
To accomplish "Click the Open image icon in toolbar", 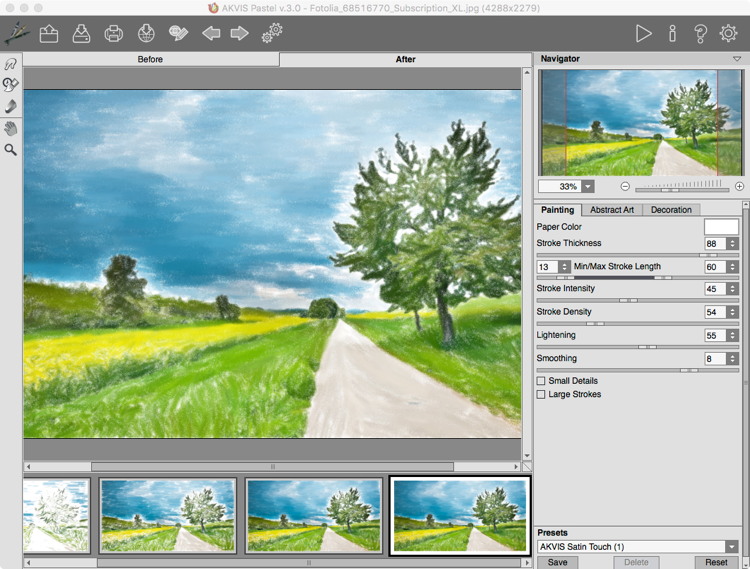I will click(x=48, y=34).
